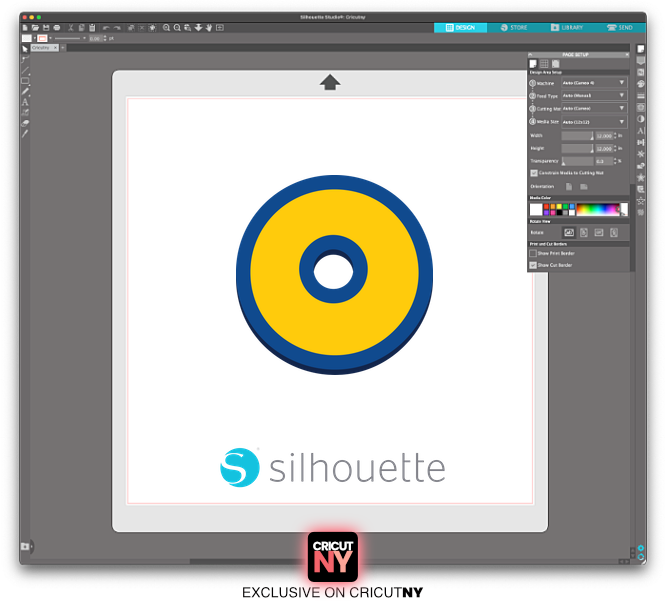Click the Fit to window icon

coord(220,28)
